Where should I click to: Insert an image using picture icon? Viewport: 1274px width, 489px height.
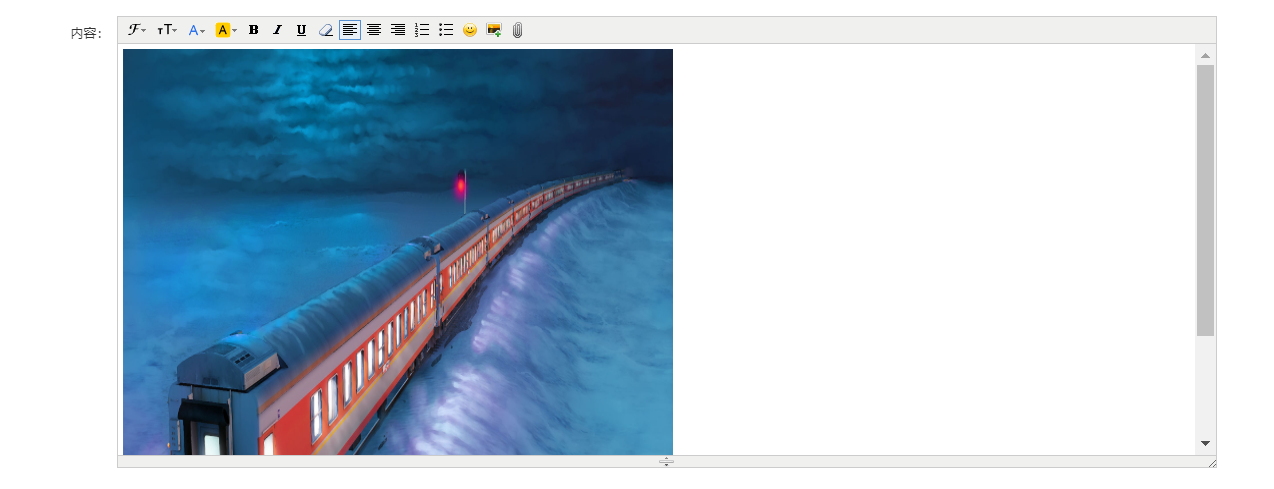494,30
